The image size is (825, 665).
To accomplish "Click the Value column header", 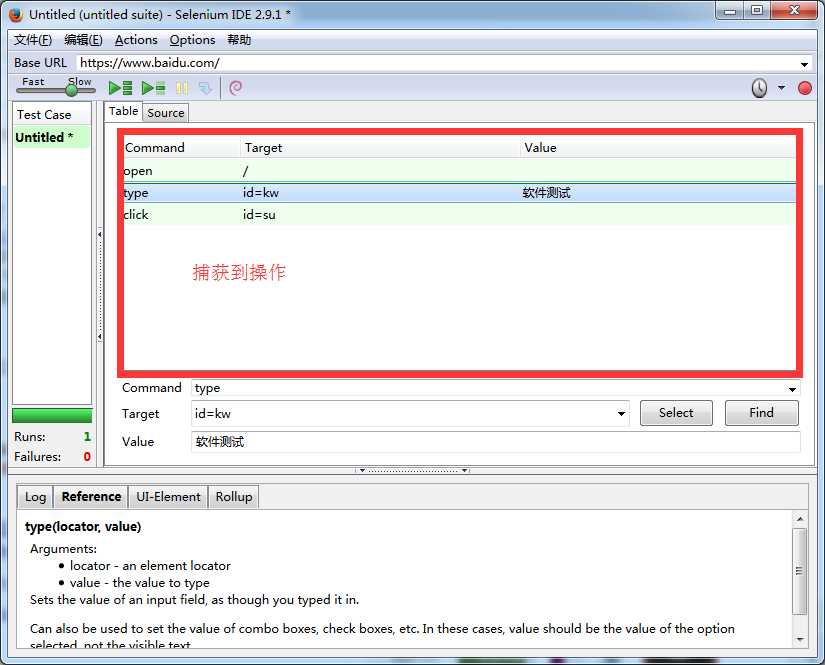I will (658, 148).
